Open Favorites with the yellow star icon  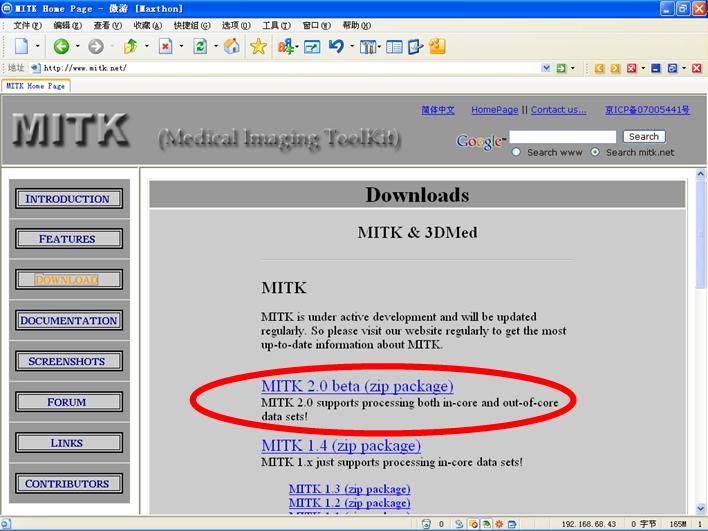pyautogui.click(x=258, y=46)
